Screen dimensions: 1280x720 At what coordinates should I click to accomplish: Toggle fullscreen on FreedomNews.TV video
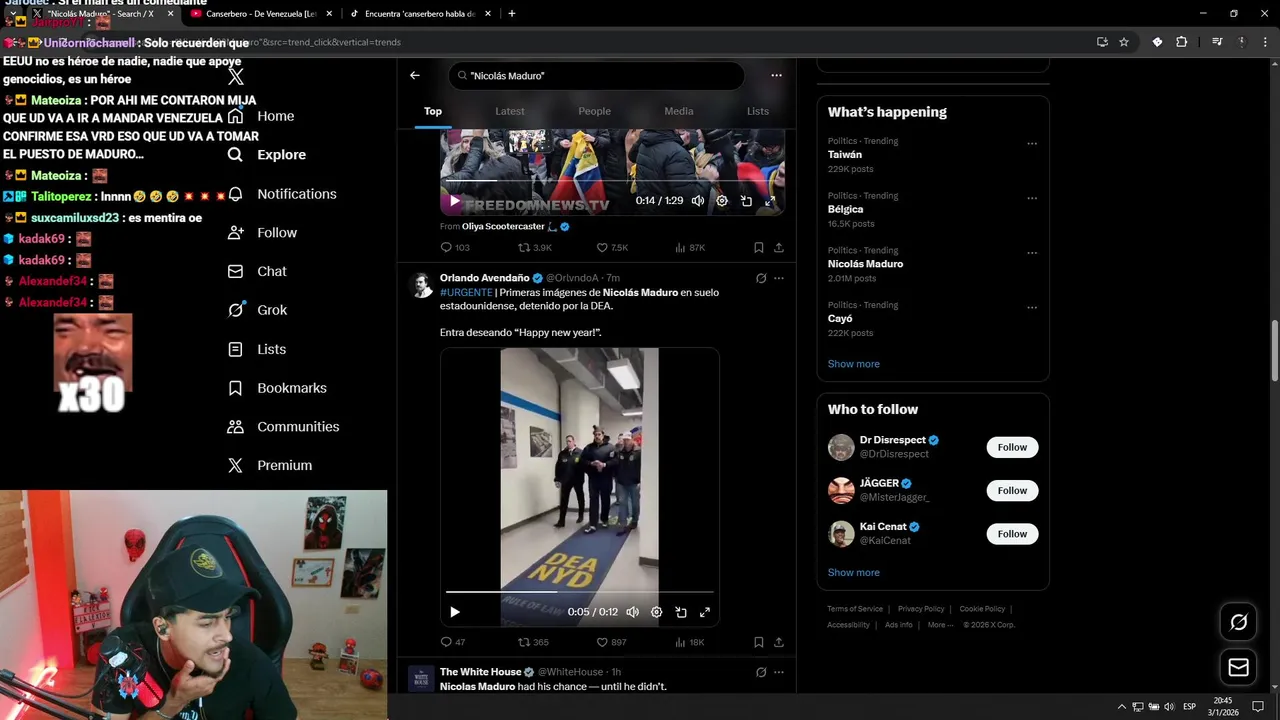coord(770,201)
